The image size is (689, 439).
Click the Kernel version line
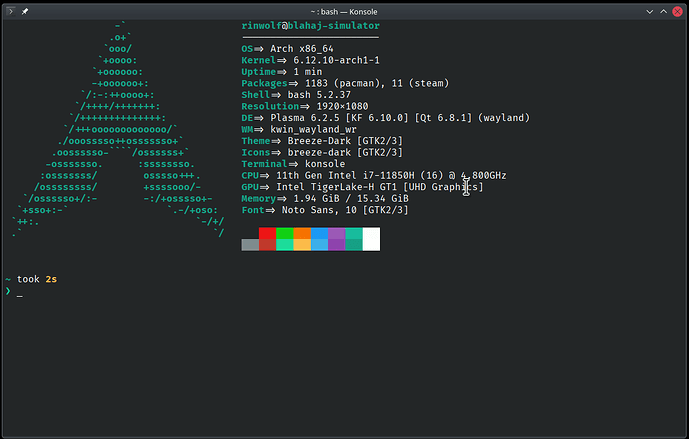[x=310, y=60]
